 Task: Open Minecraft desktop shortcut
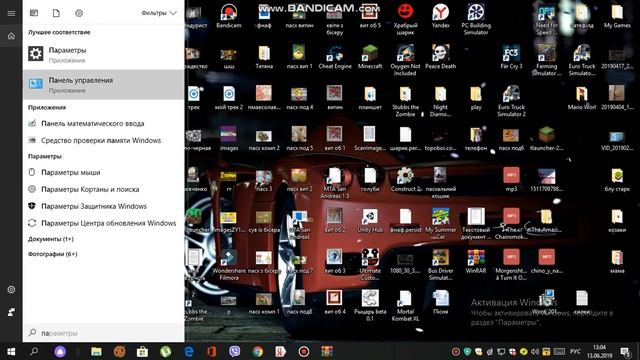pos(370,57)
